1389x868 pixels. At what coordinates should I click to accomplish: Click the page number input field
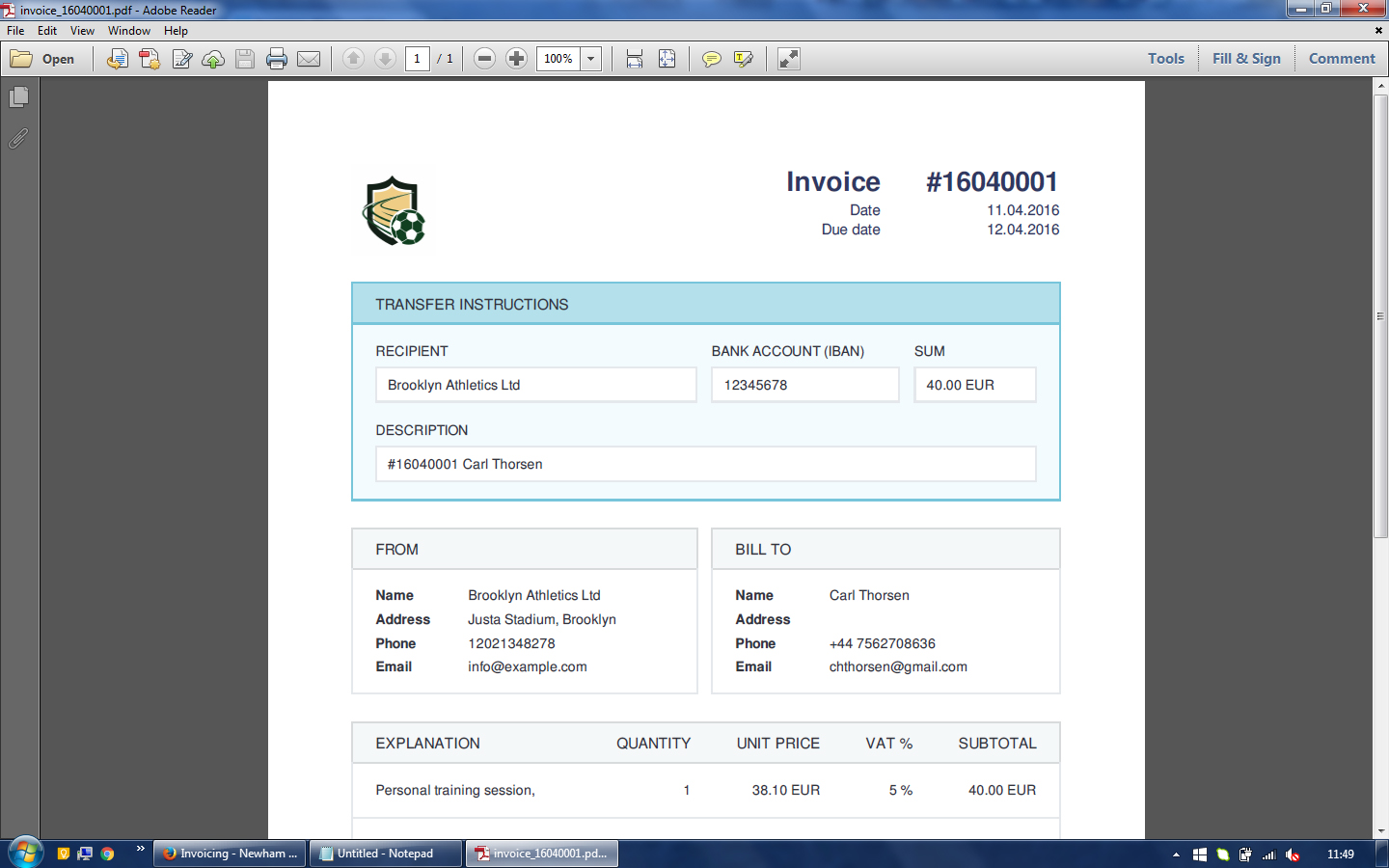417,59
